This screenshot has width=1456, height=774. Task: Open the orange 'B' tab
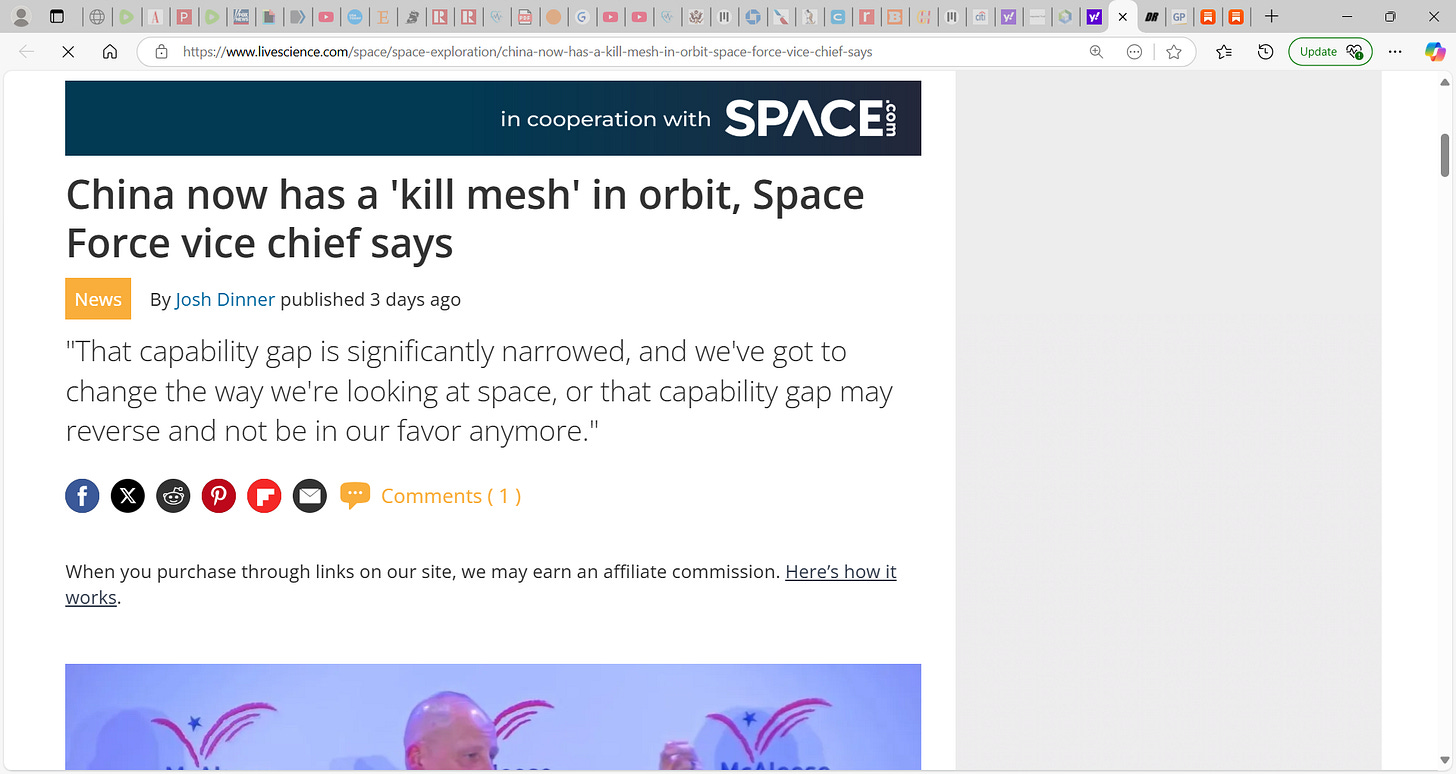894,17
